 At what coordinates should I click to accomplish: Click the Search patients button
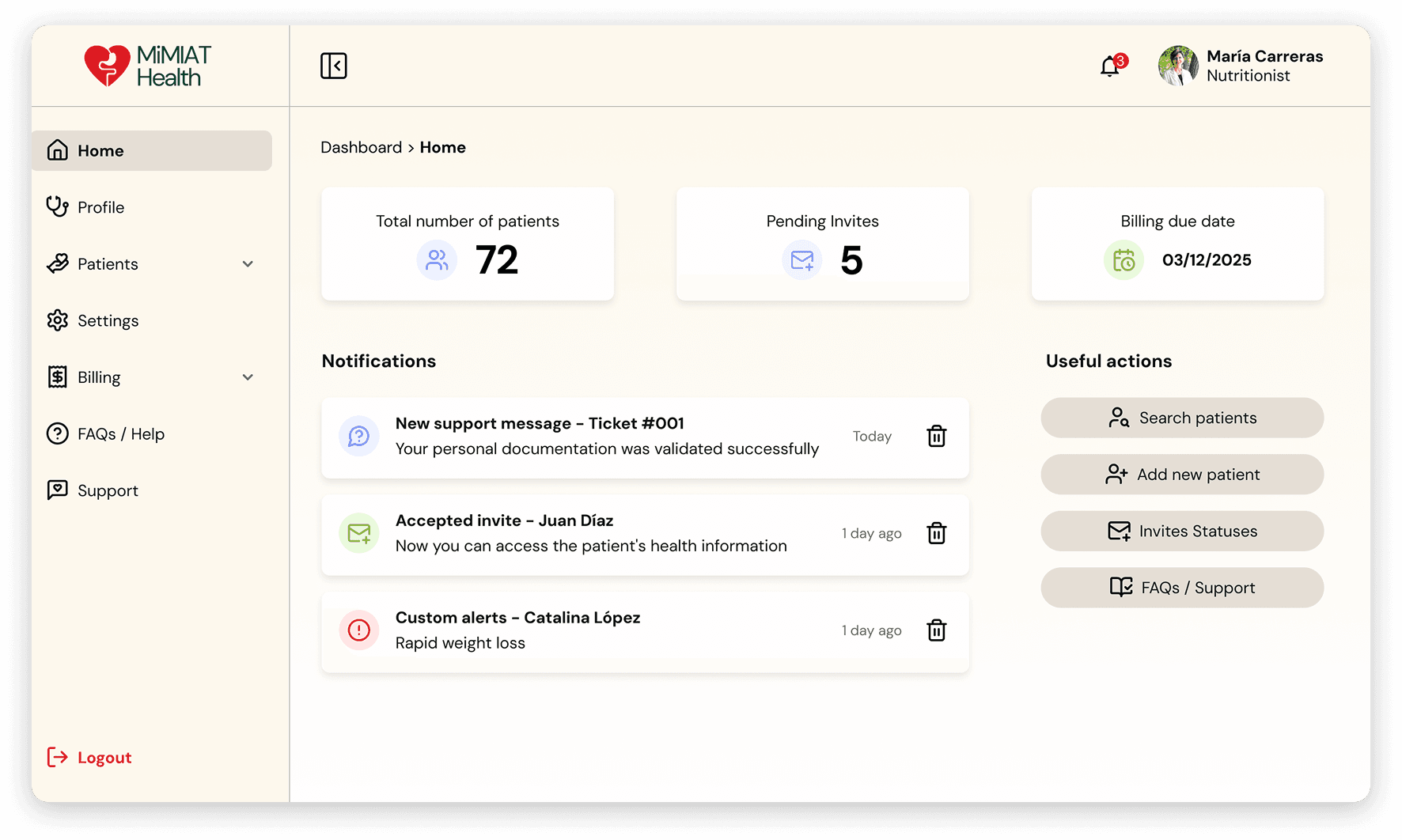(1181, 418)
